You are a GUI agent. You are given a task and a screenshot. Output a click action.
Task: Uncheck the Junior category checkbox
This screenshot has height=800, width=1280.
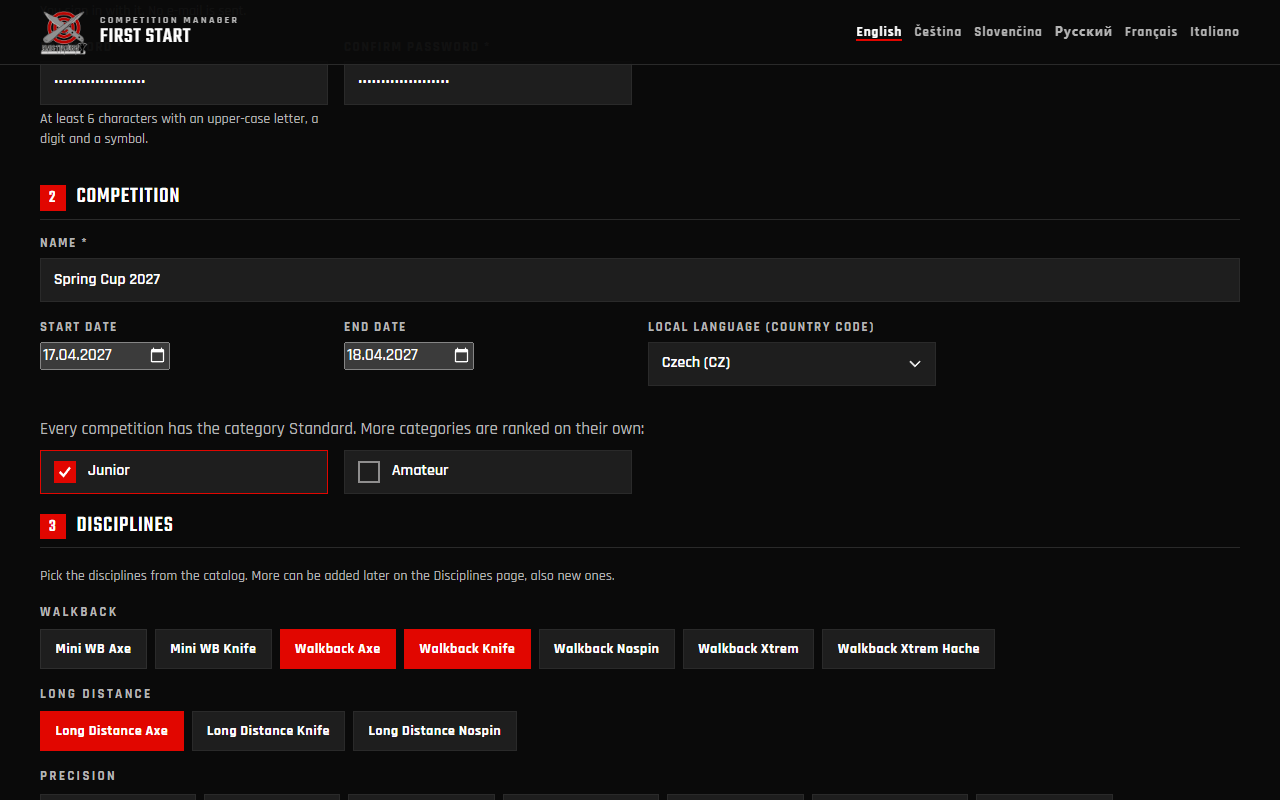[65, 472]
